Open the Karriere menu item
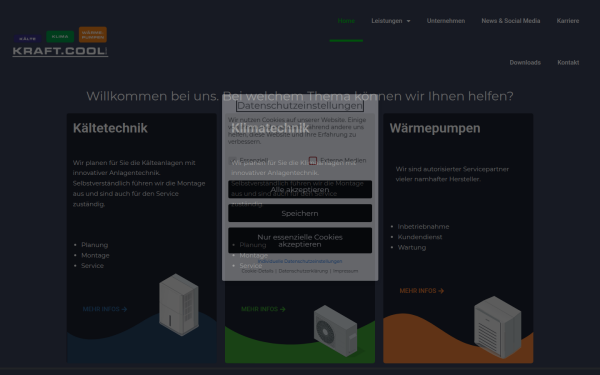 coord(568,21)
